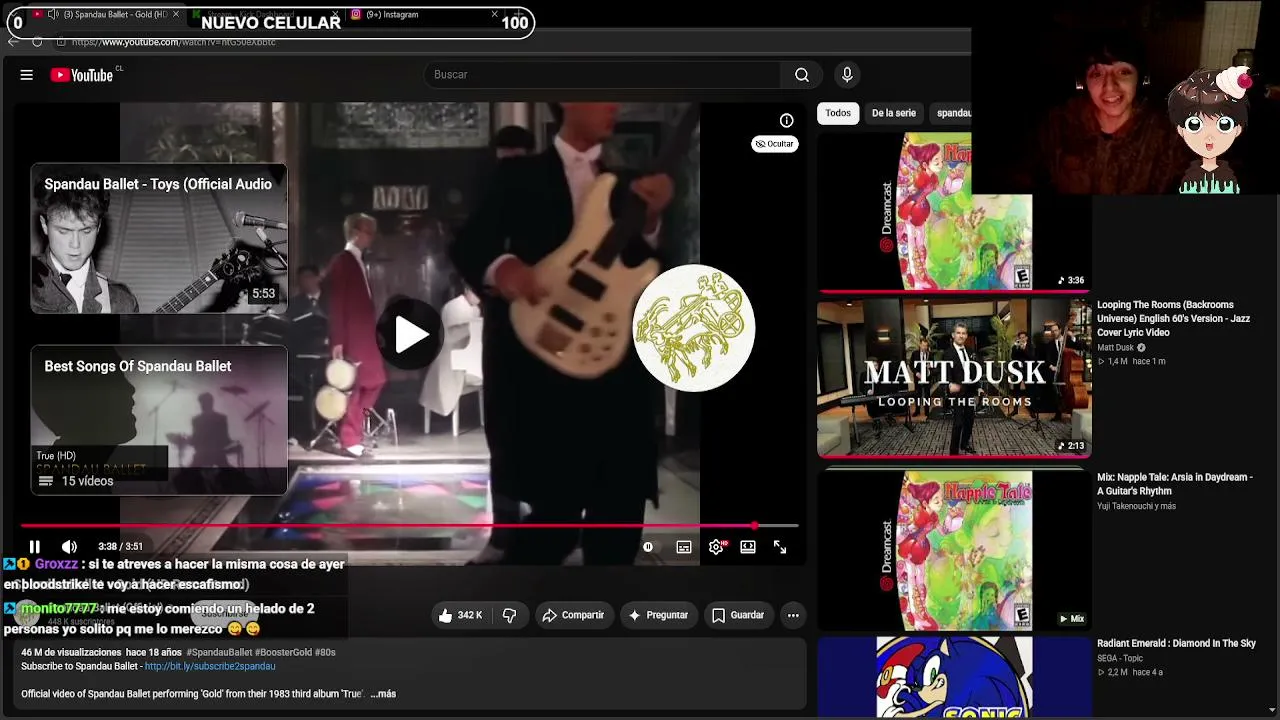
Task: Select the Todos filter chip
Action: [x=838, y=113]
